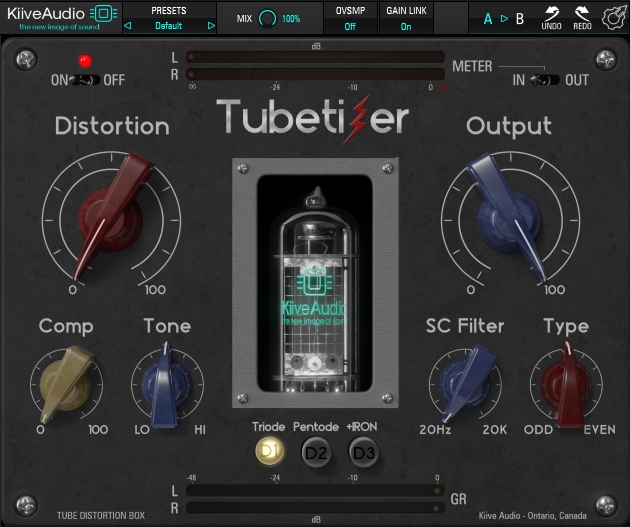Click the "20K" label under SC Filter

pyautogui.click(x=495, y=430)
